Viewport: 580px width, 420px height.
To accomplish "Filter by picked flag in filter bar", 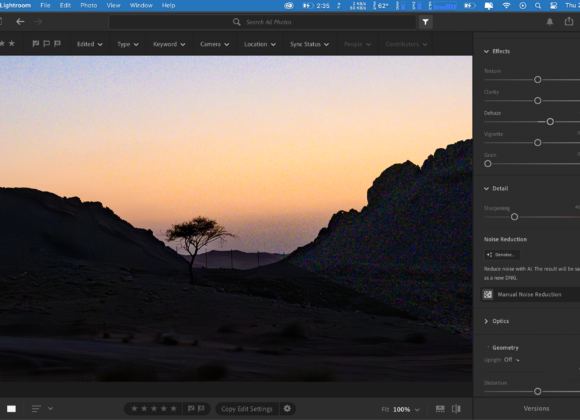I will click(36, 44).
